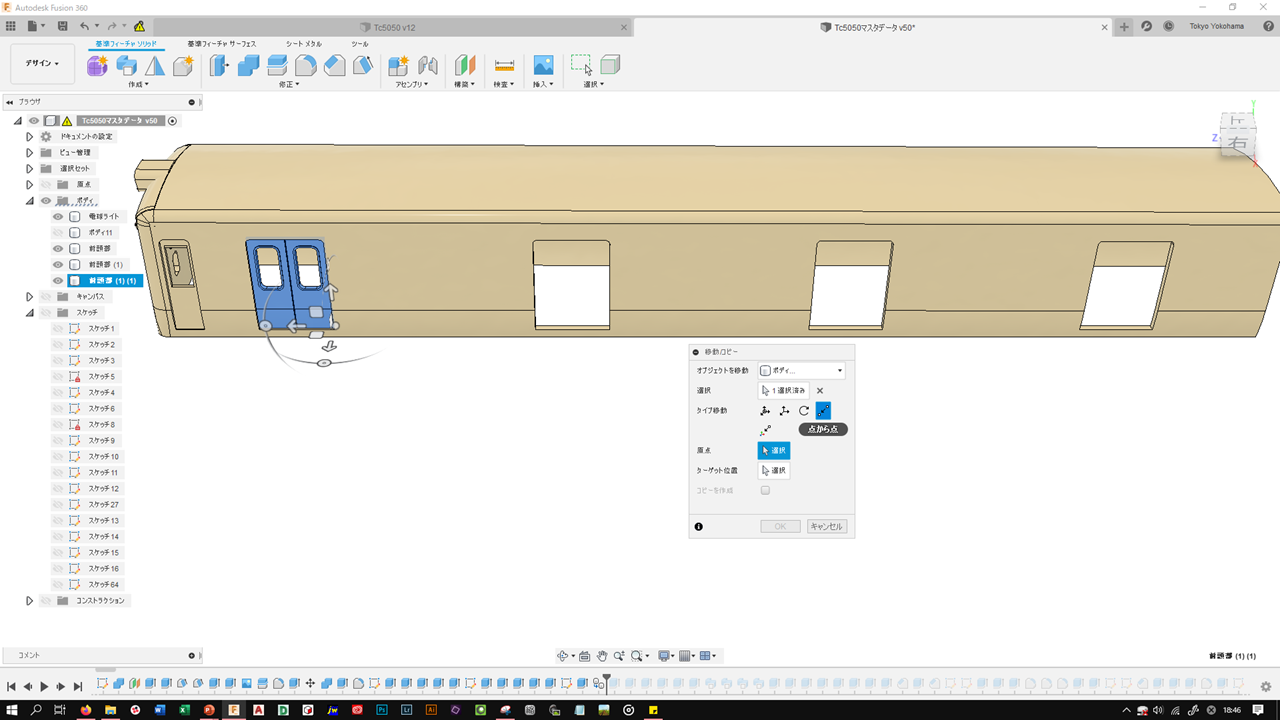Open the Orbit tool in navigation bar

click(563, 656)
